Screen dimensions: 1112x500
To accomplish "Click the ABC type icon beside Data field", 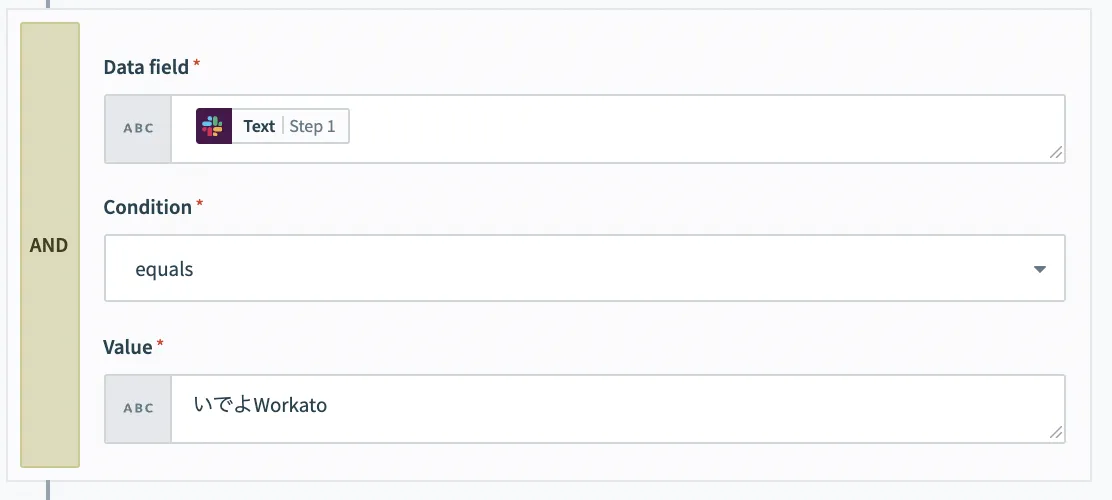I will click(138, 129).
